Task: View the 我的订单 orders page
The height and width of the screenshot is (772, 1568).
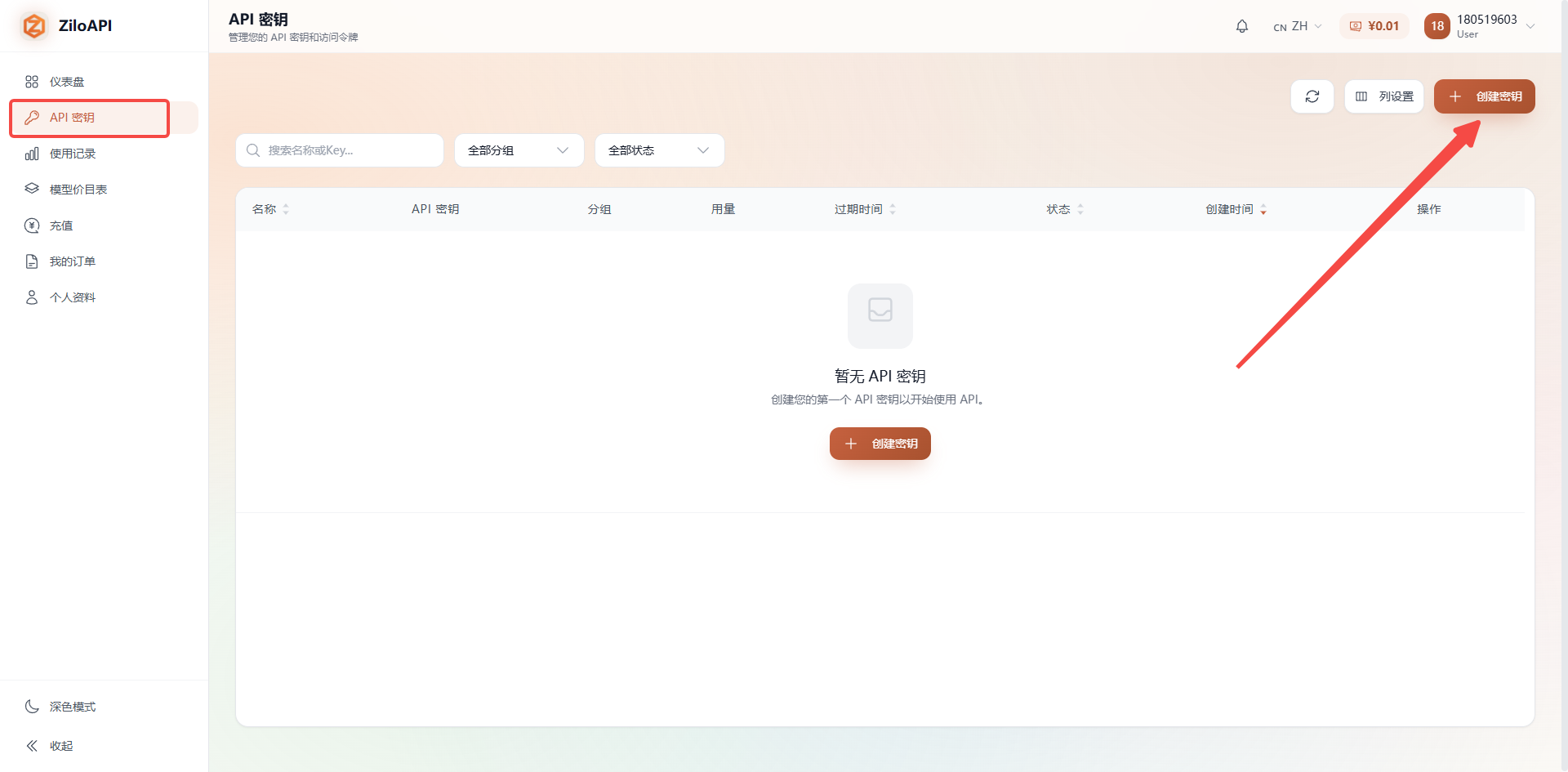Action: tap(104, 261)
